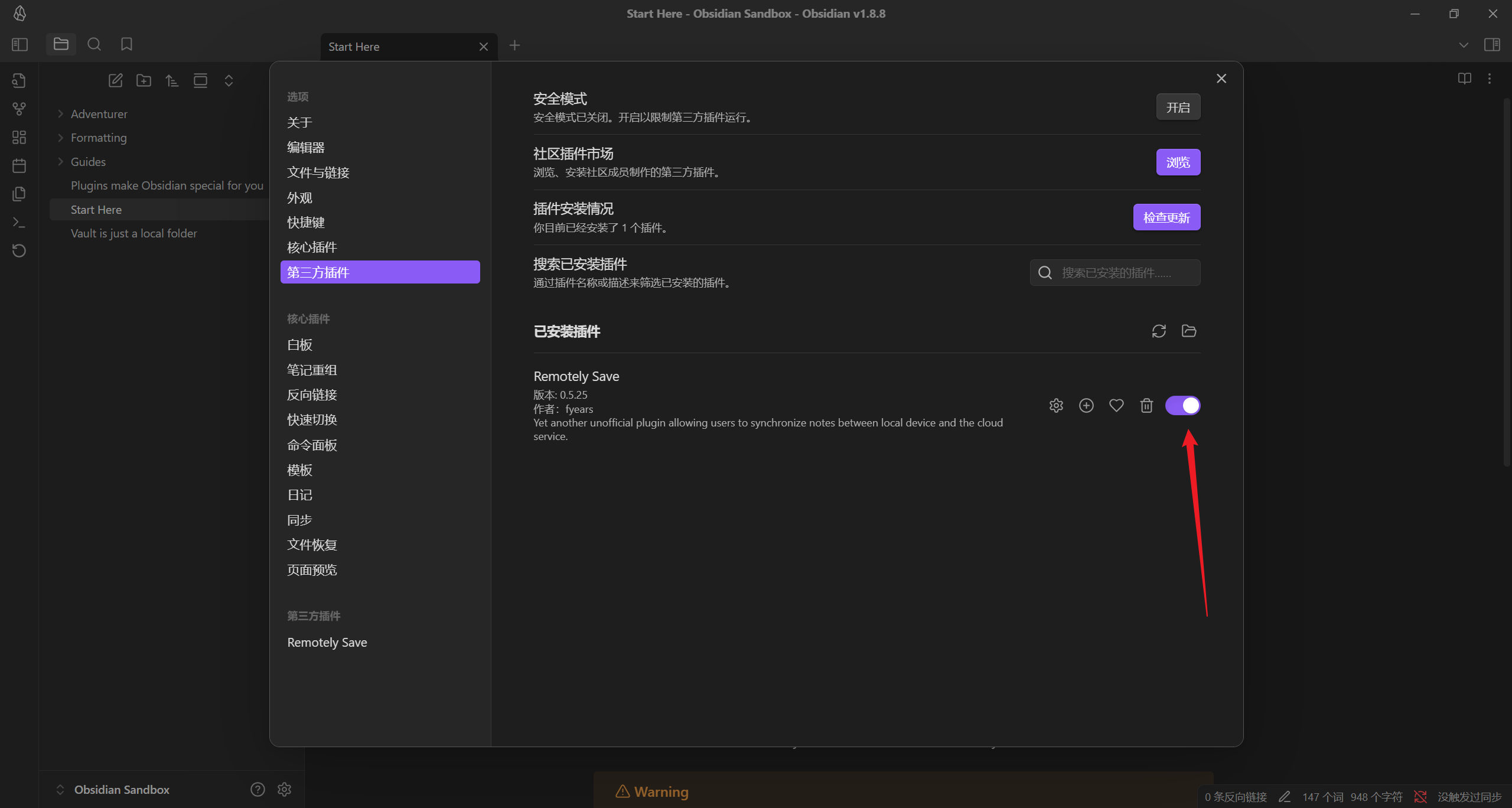Image resolution: width=1512 pixels, height=808 pixels.
Task: Open note more options menu
Action: point(1490,79)
